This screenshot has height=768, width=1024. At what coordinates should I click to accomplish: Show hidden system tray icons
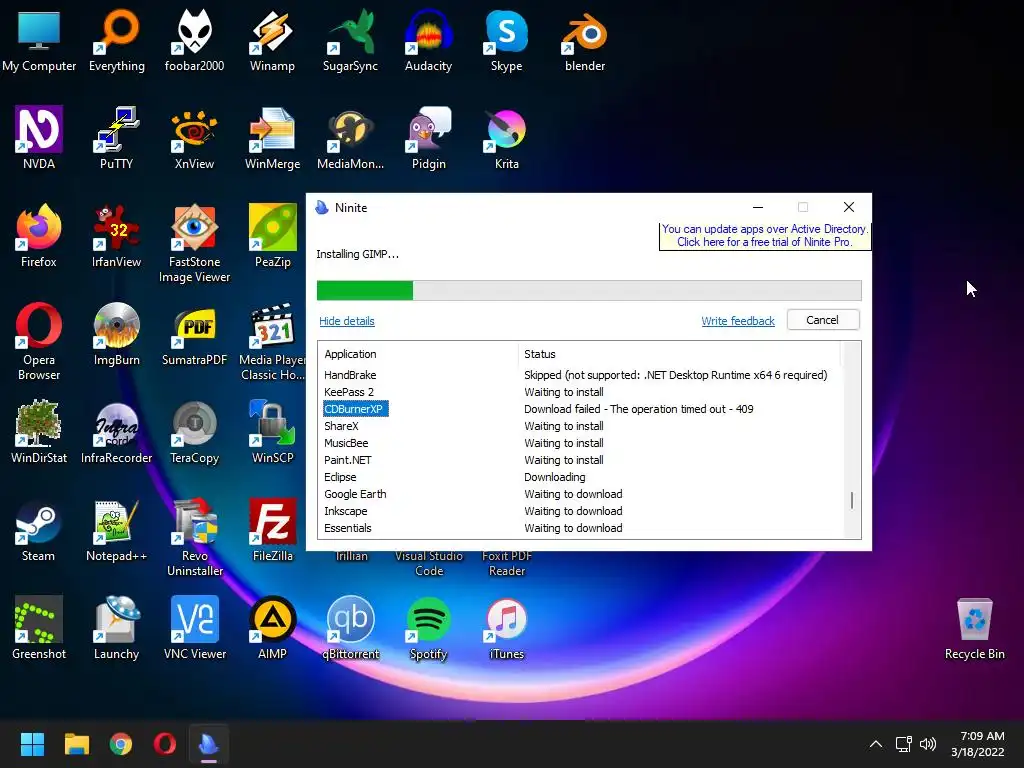click(876, 744)
